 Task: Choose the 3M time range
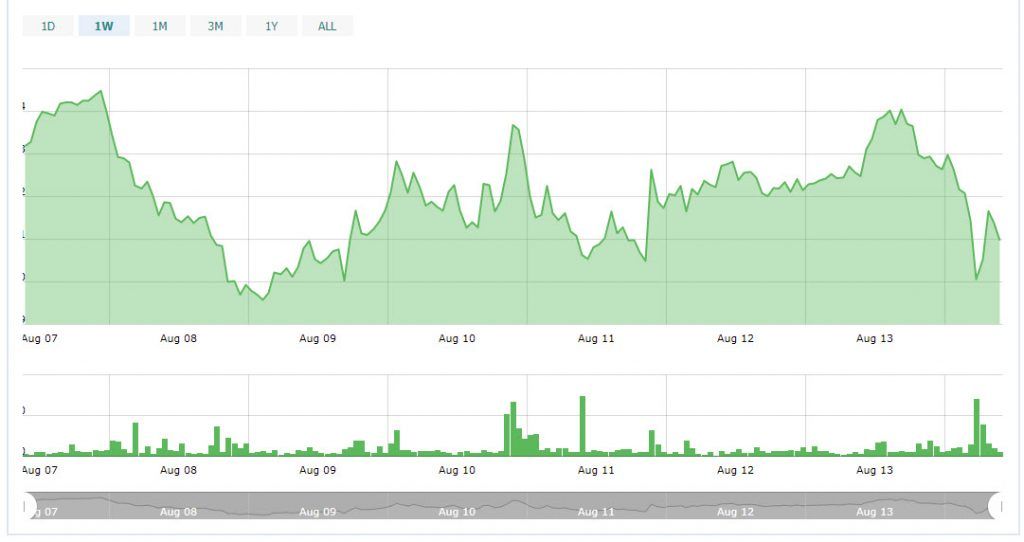point(216,26)
